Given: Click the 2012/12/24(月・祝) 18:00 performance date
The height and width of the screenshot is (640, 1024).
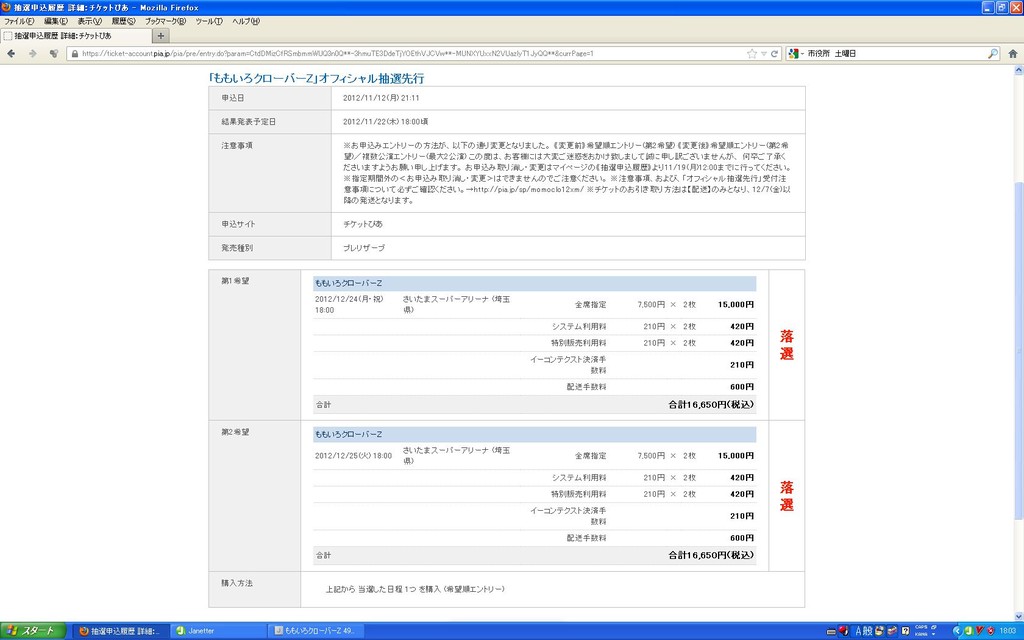Looking at the screenshot, I should (x=349, y=304).
